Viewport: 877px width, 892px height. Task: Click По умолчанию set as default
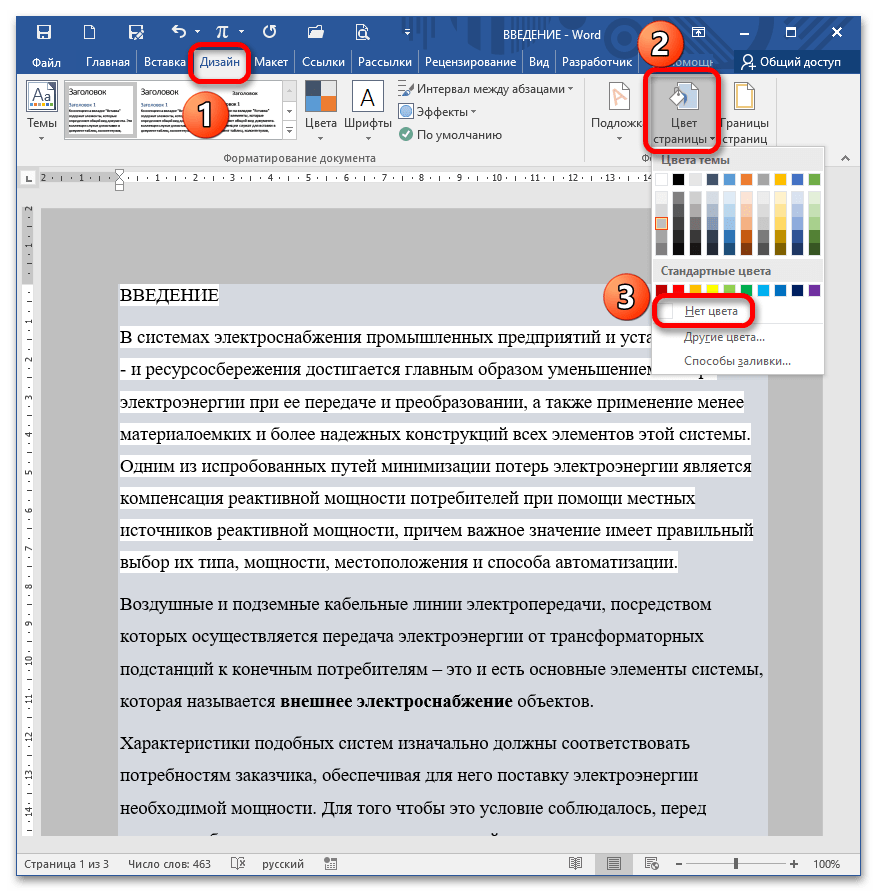[x=450, y=135]
